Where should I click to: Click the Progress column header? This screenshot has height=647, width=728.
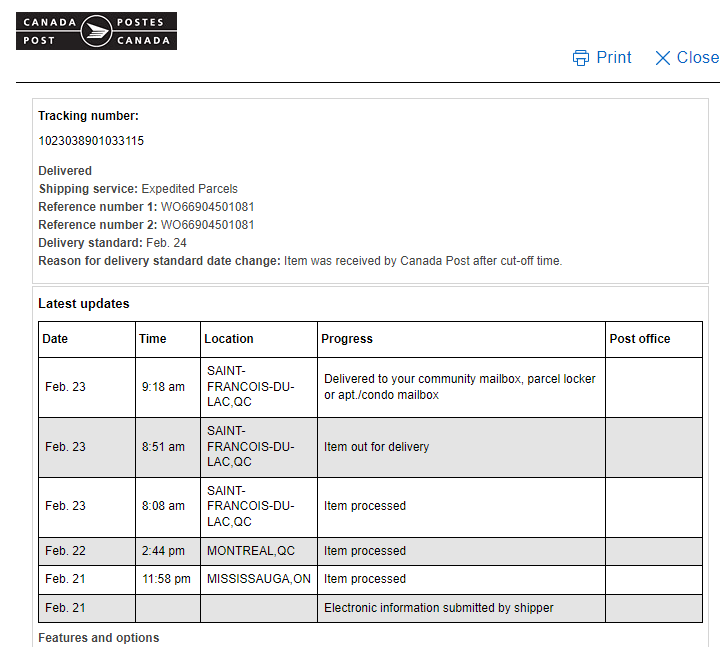coord(347,339)
